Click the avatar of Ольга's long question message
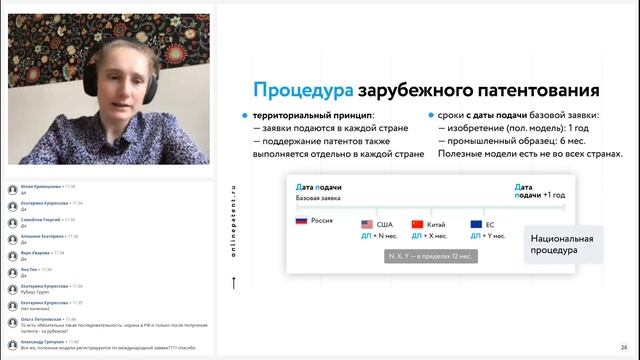The height and width of the screenshot is (360, 640). (13, 322)
